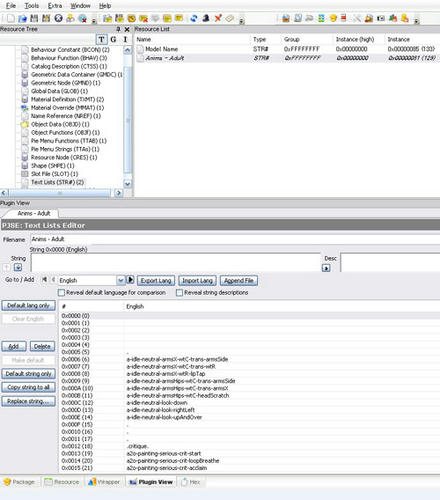The width and height of the screenshot is (440, 500).
Task: Click the yellow smiley face toolbar icon
Action: pos(333,18)
